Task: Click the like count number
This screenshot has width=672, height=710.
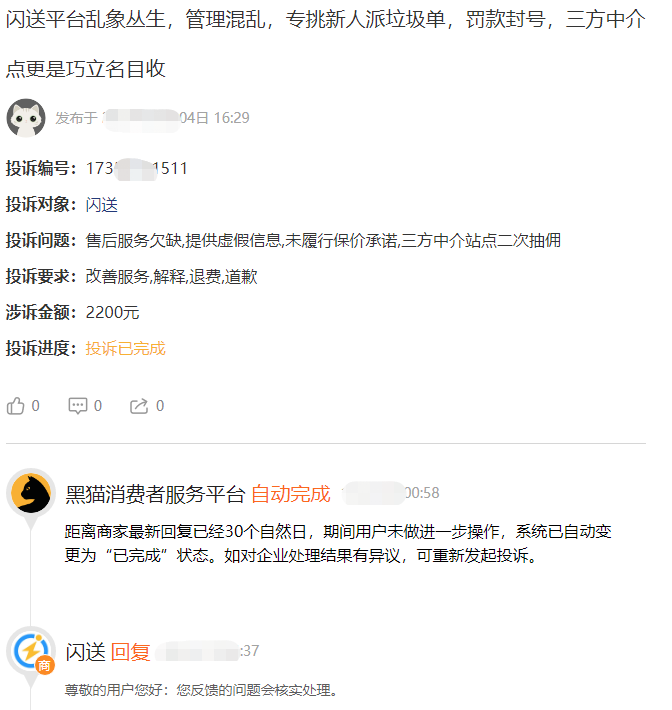Action: (x=35, y=406)
